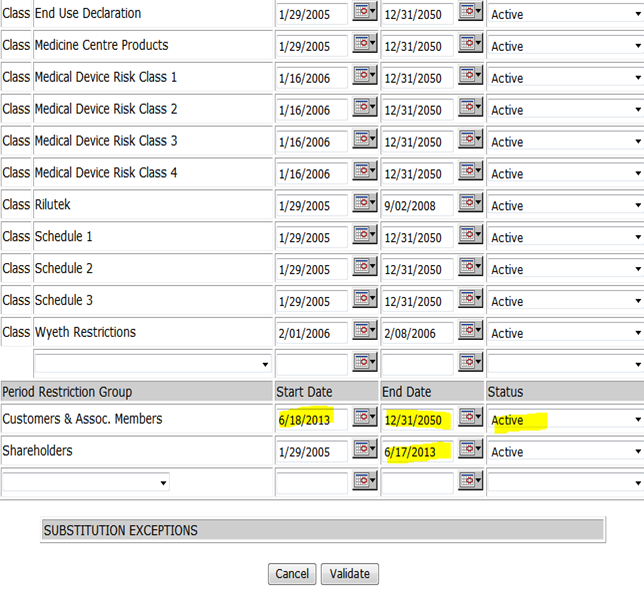Open calendar icon in empty class row start date

tap(365, 363)
